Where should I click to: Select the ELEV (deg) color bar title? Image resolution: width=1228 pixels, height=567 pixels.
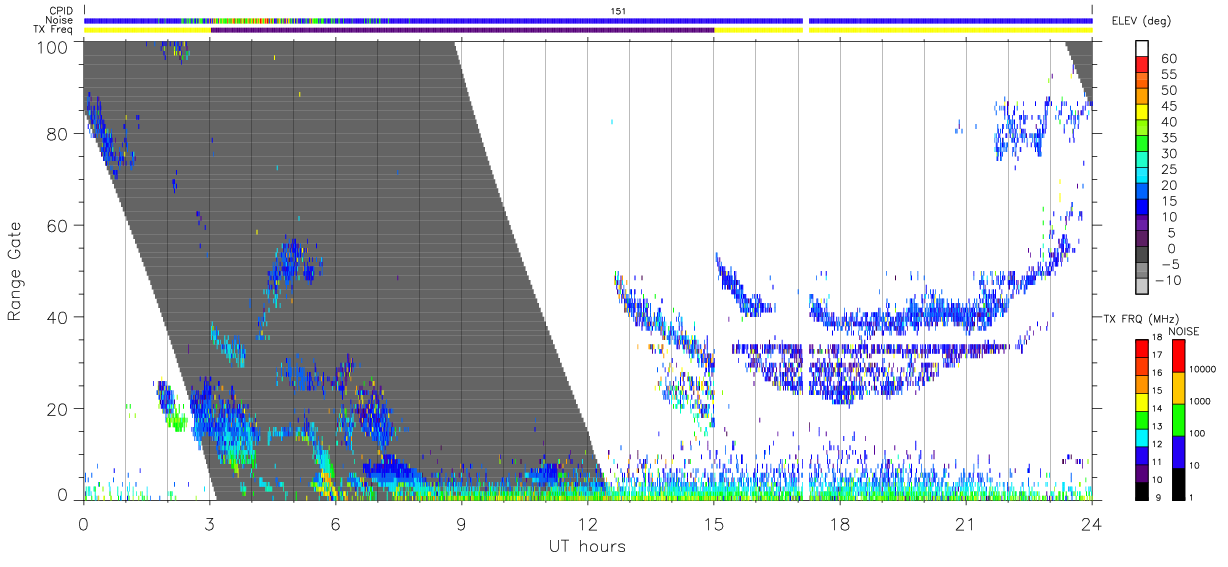point(1143,20)
